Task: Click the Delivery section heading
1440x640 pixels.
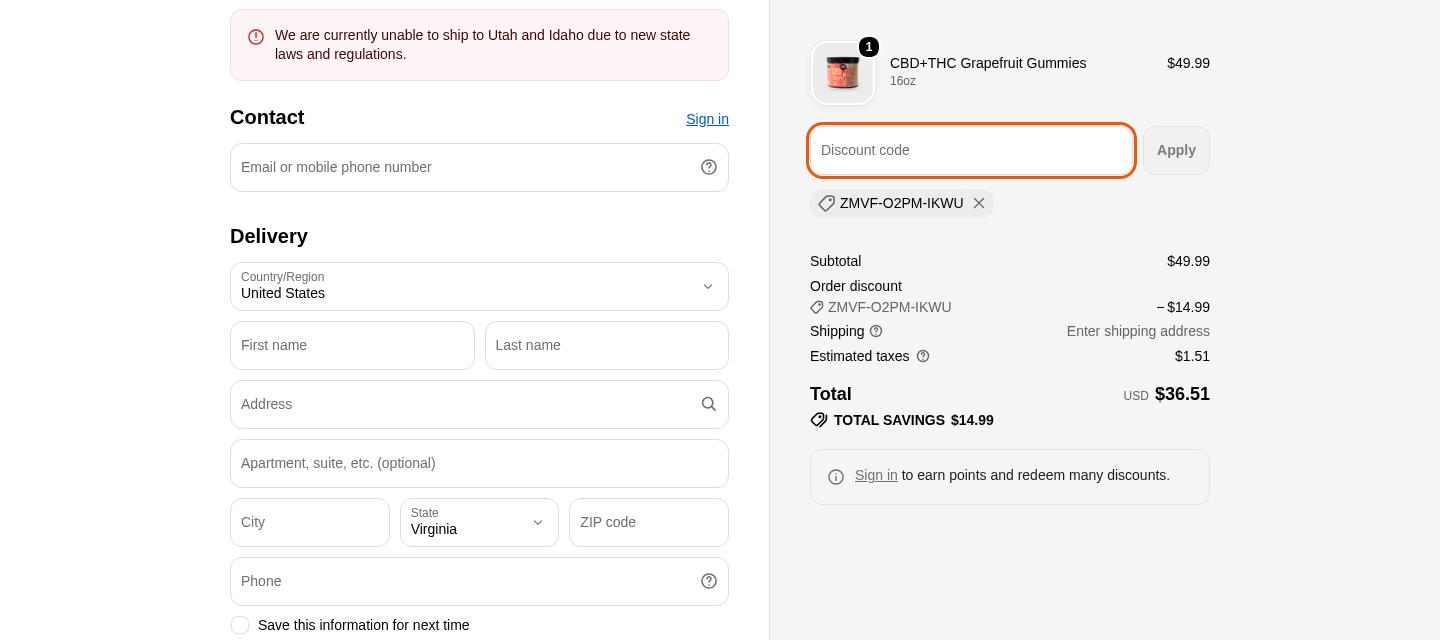Action: point(269,236)
